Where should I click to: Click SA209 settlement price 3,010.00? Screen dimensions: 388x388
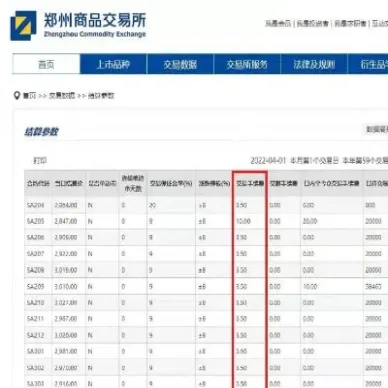[x=66, y=286]
